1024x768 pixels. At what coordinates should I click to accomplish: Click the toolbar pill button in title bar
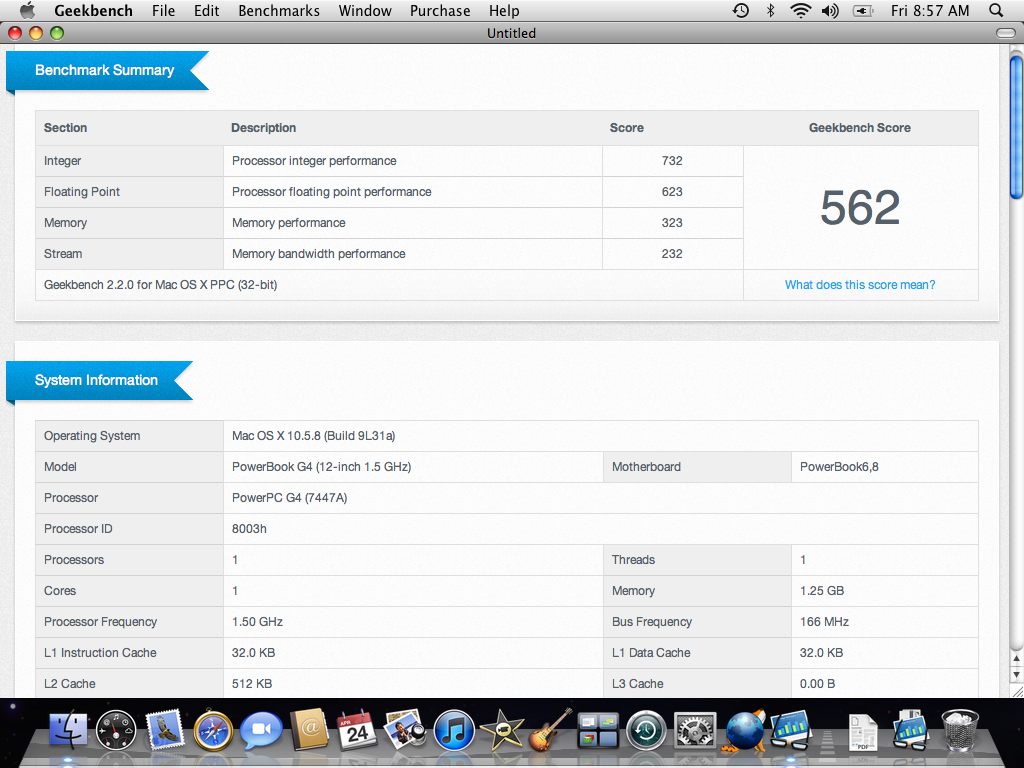(x=1006, y=33)
